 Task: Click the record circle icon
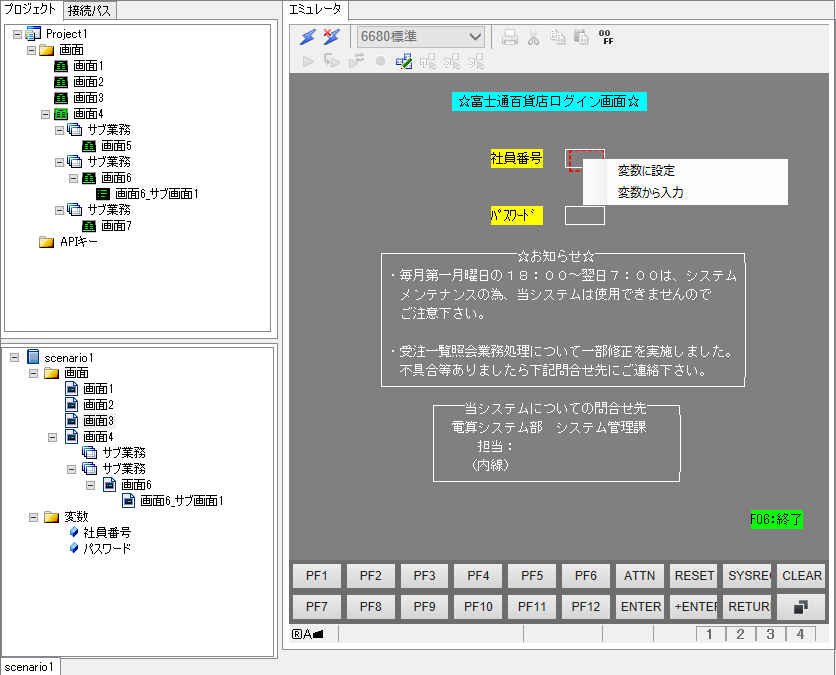pos(380,61)
